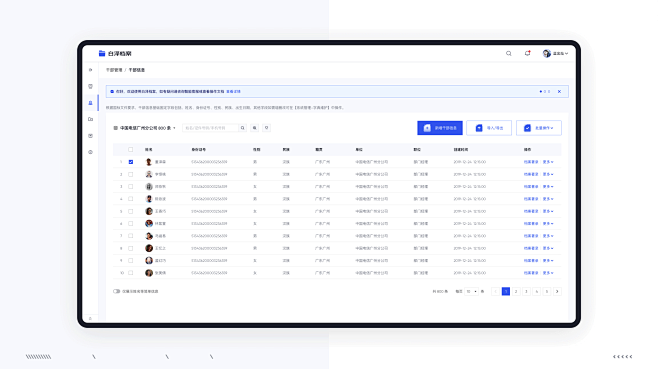Open the batch operation dropdown button
The image size is (658, 369).
click(539, 128)
